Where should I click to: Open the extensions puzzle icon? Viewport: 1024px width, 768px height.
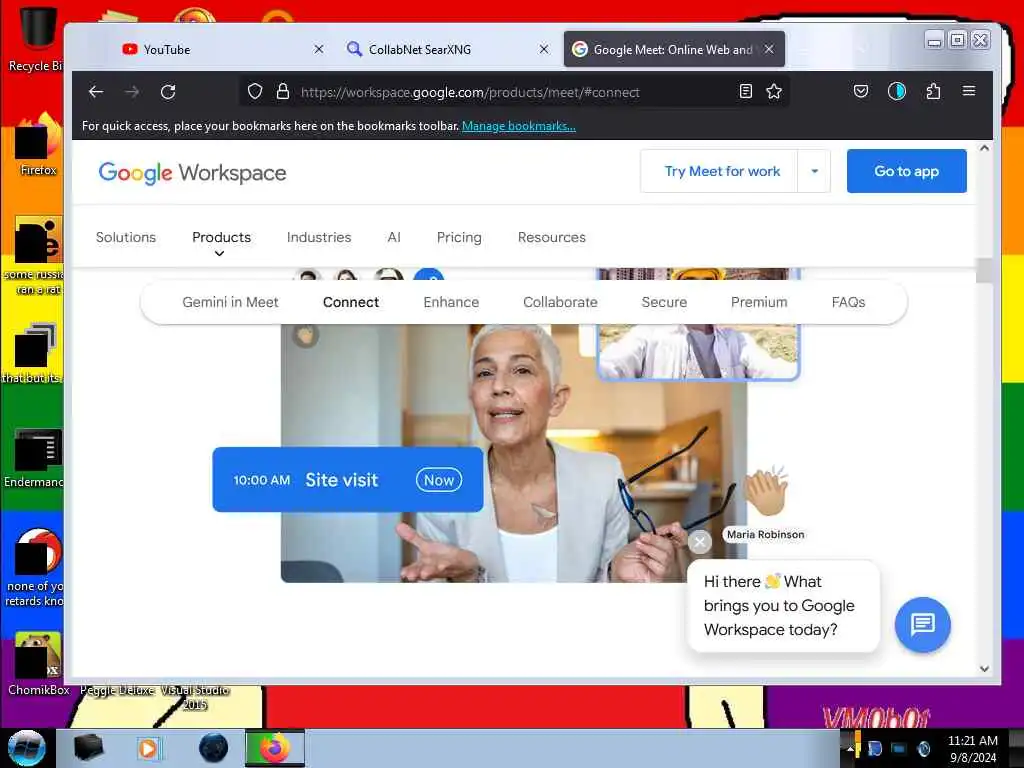pos(933,91)
